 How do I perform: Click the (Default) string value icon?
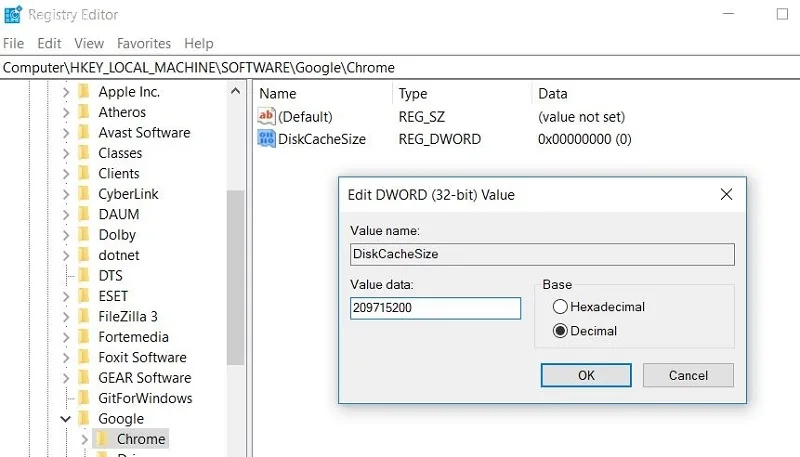[266, 116]
